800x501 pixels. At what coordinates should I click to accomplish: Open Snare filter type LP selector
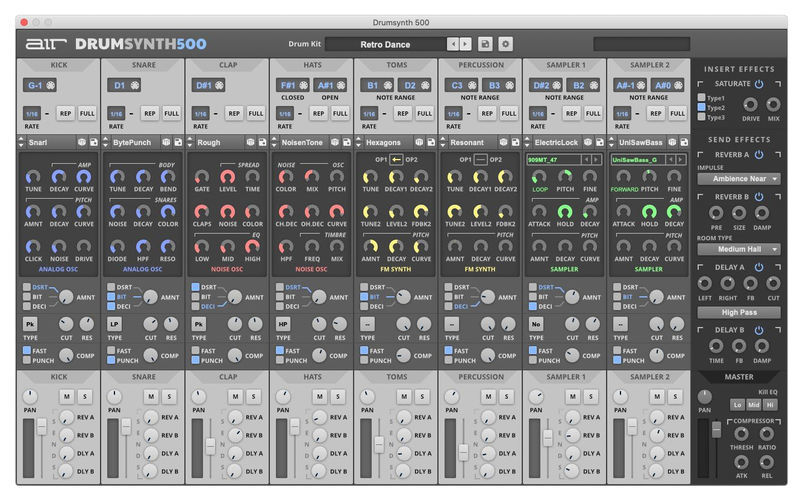[x=114, y=324]
